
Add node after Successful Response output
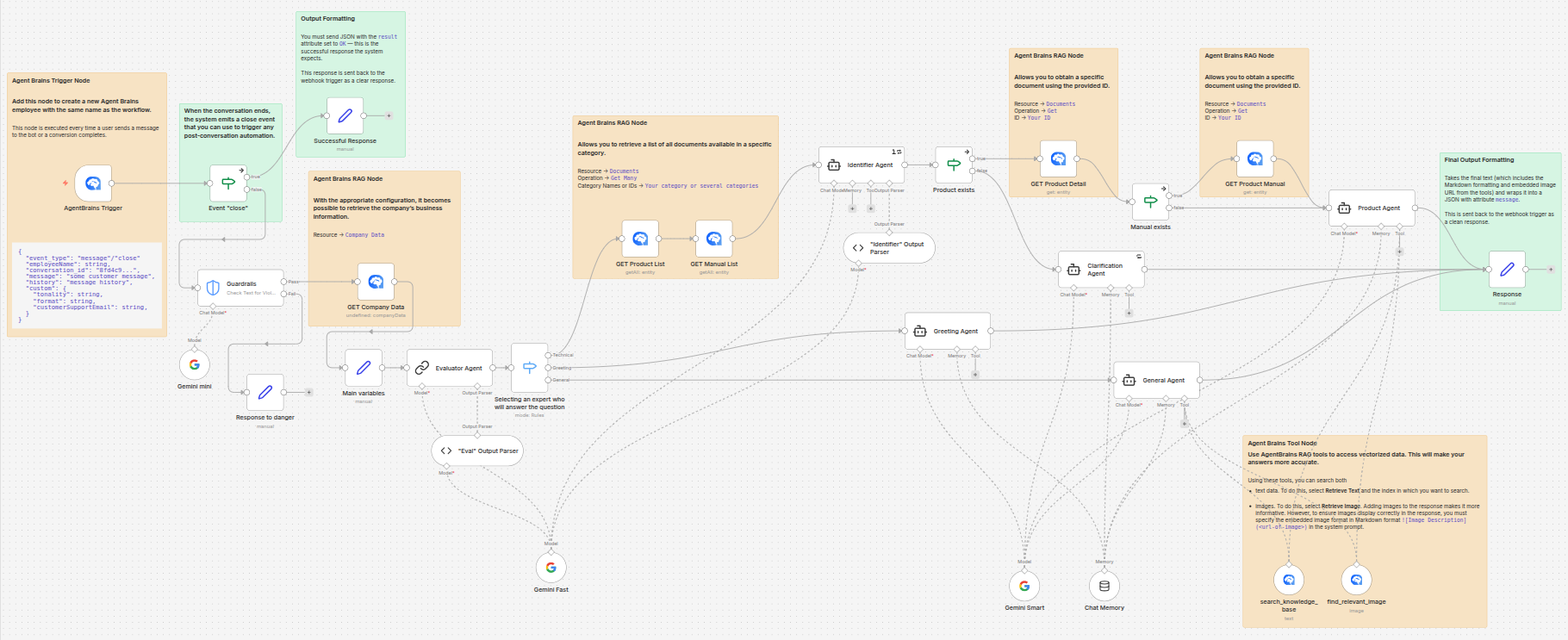point(389,115)
